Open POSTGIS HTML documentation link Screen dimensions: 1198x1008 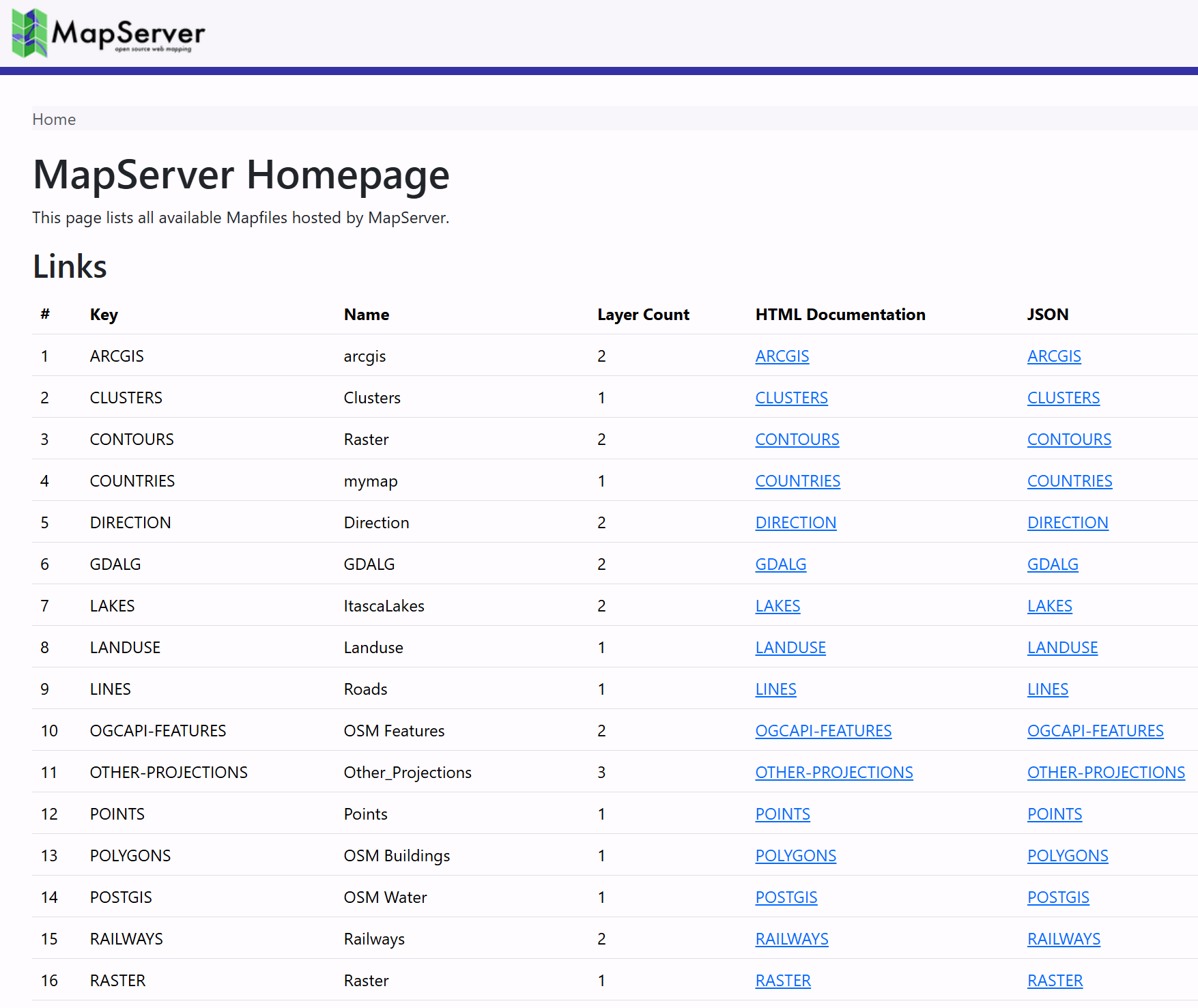coord(786,897)
